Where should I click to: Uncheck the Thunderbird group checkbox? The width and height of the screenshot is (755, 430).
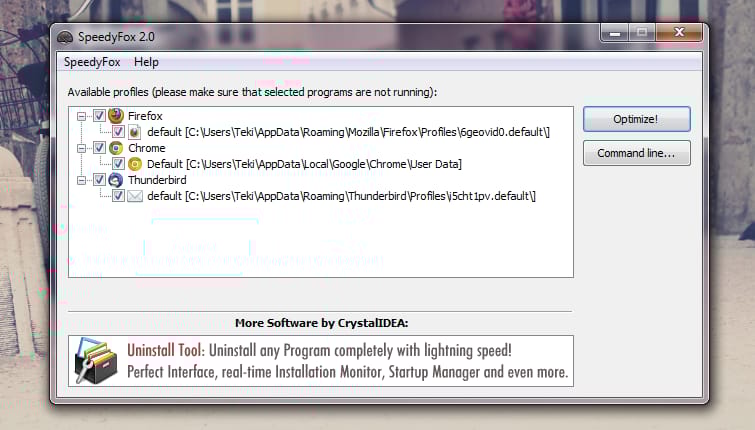coord(99,180)
